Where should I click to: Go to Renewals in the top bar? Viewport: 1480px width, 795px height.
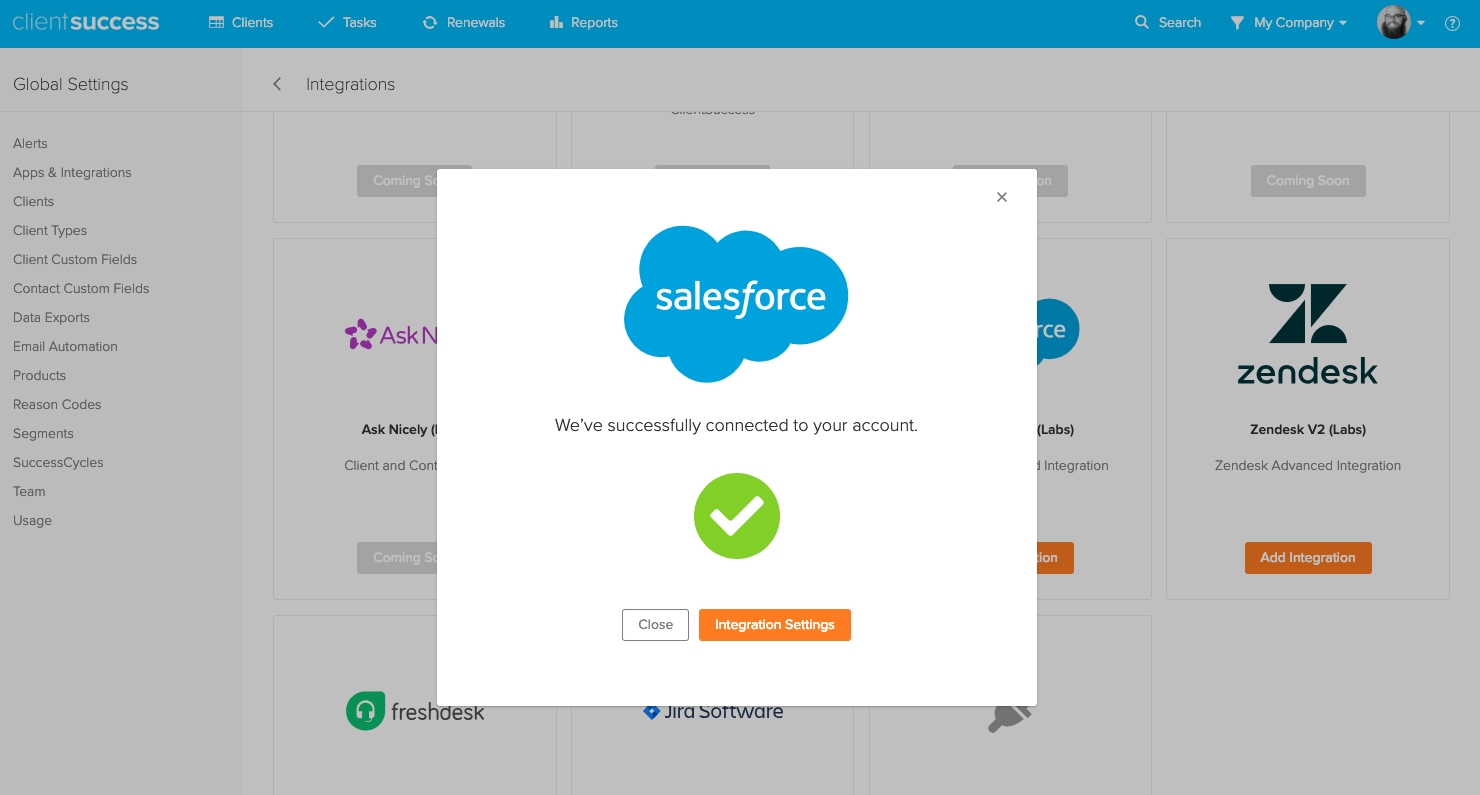pyautogui.click(x=464, y=22)
